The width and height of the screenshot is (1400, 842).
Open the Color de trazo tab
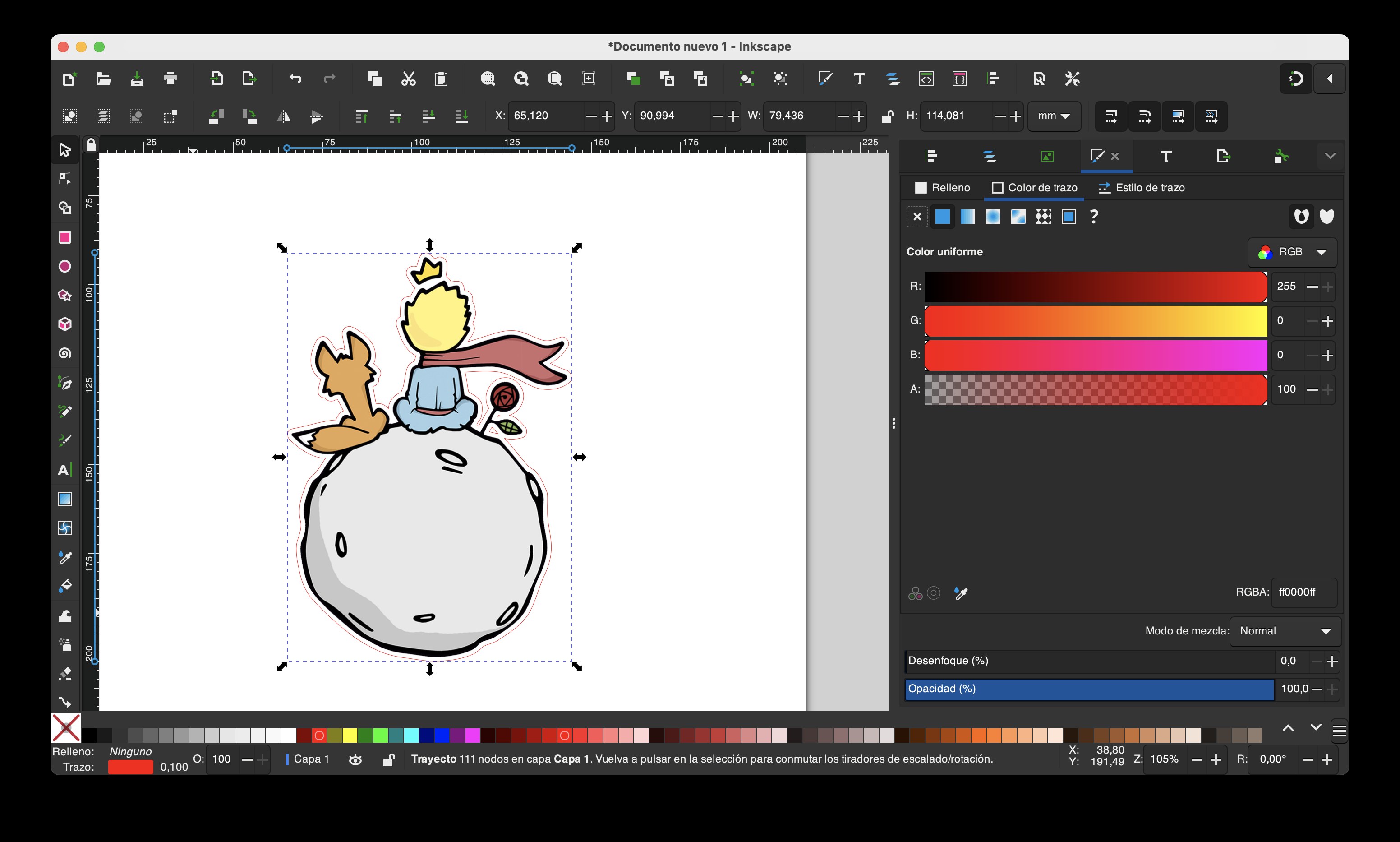1035,188
